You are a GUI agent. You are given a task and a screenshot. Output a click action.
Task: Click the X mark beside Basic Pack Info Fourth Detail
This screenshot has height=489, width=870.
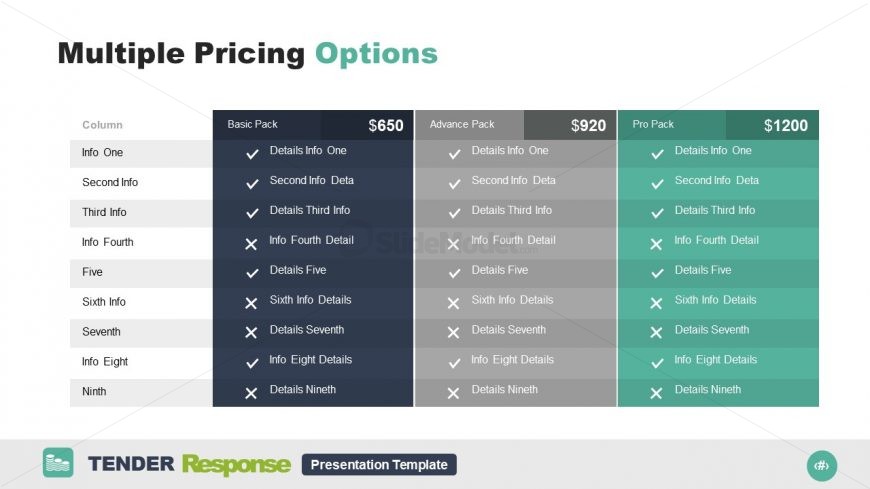pyautogui.click(x=251, y=244)
